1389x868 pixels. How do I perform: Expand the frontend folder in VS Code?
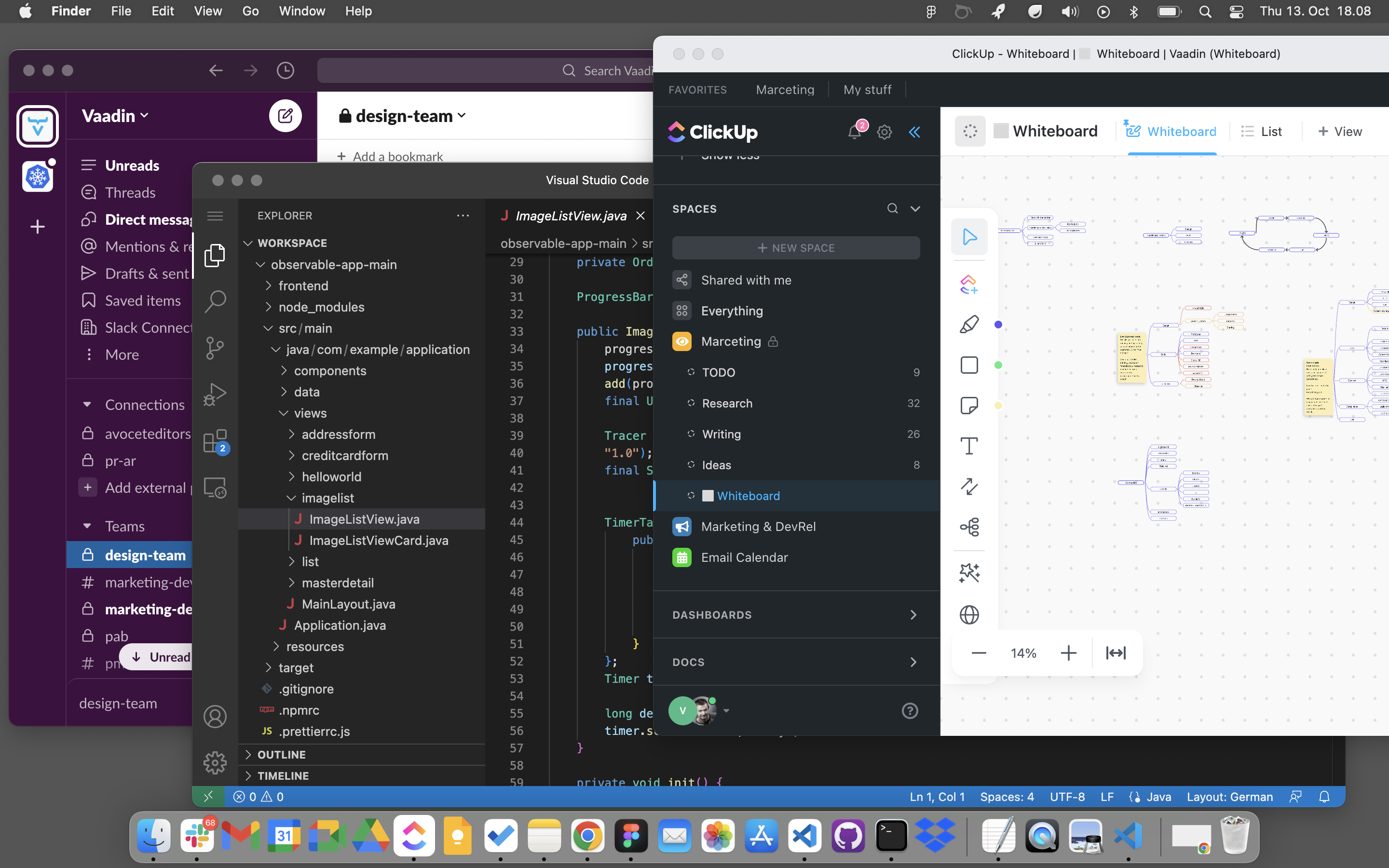click(x=304, y=286)
